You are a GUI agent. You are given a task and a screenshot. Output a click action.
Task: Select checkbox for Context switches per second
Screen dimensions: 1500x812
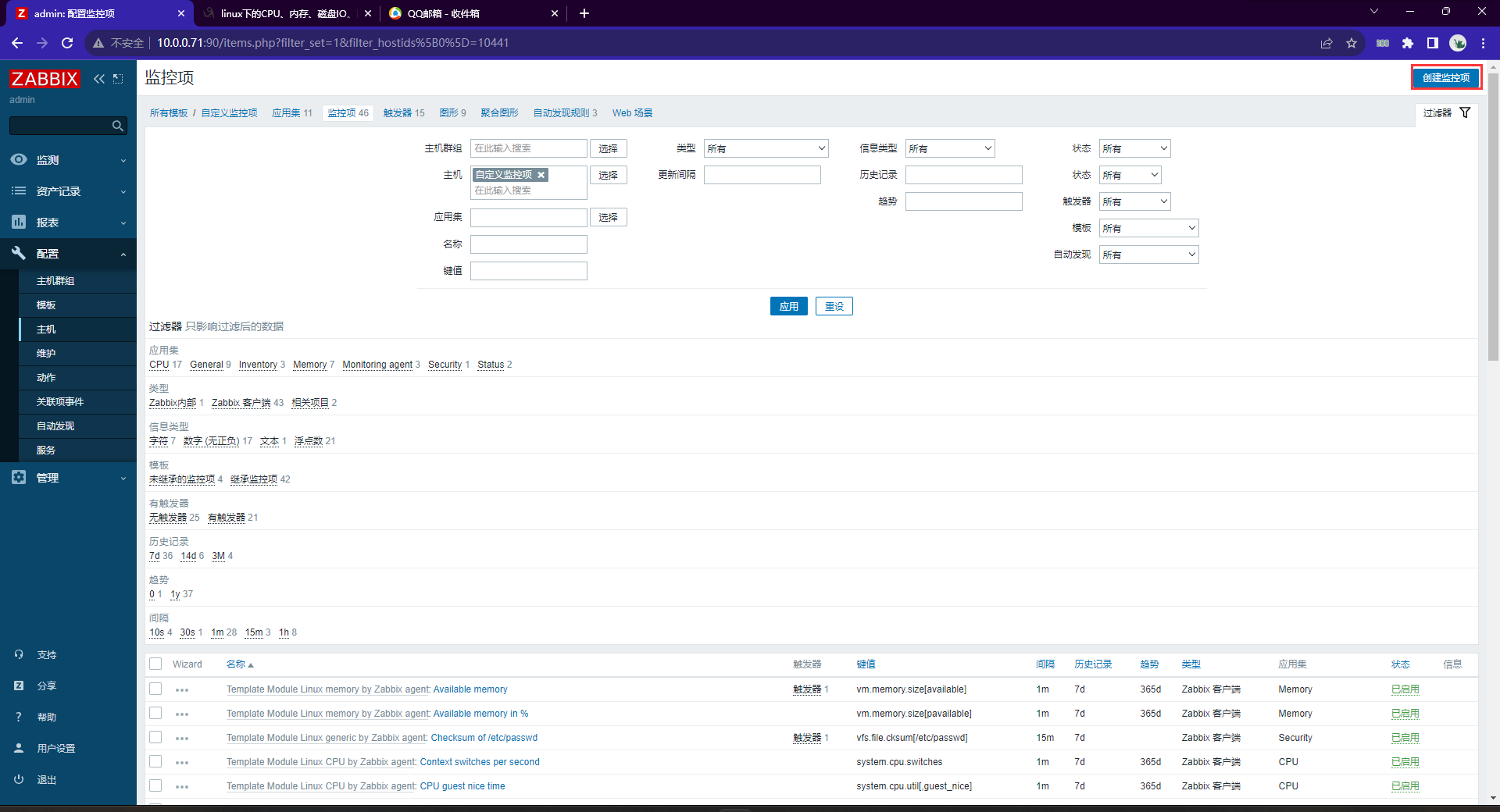coord(155,762)
